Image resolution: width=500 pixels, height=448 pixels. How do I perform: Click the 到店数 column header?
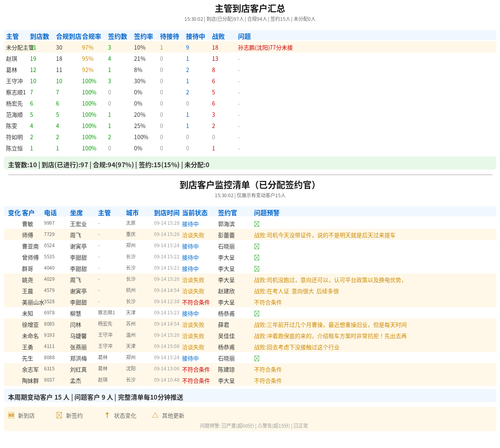tap(40, 36)
